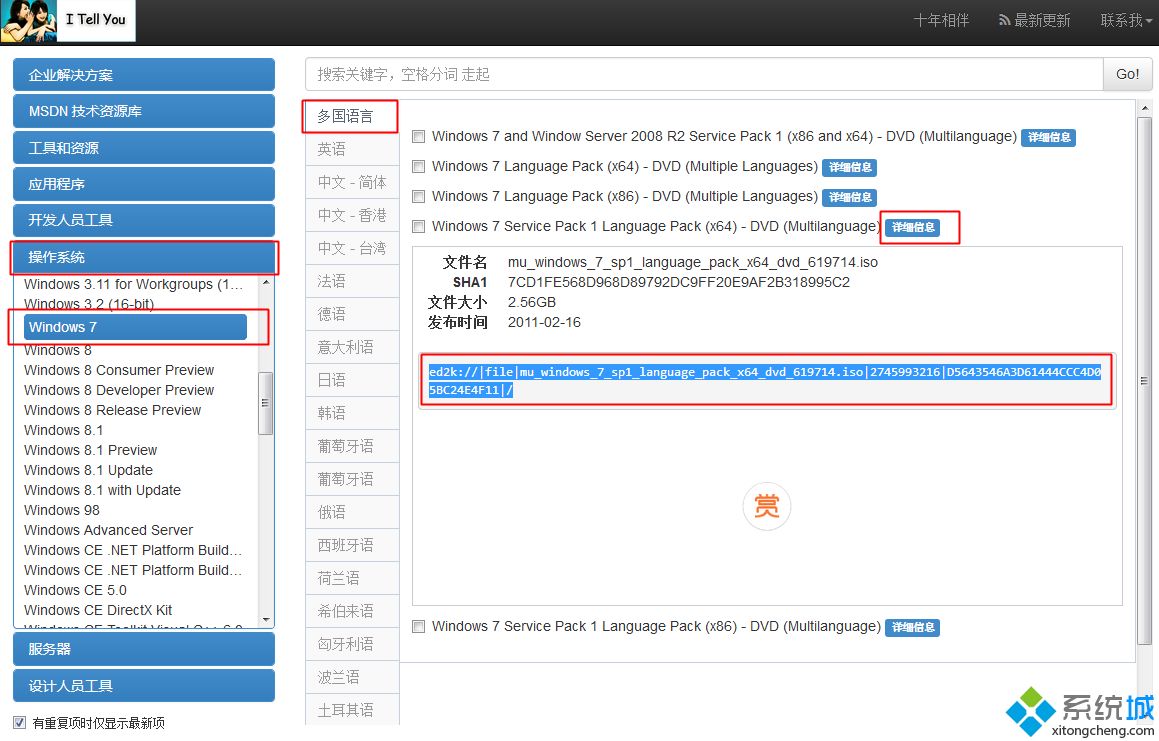Check Windows 7 Language Pack (x64) checkbox
The width and height of the screenshot is (1159, 741).
pos(418,167)
